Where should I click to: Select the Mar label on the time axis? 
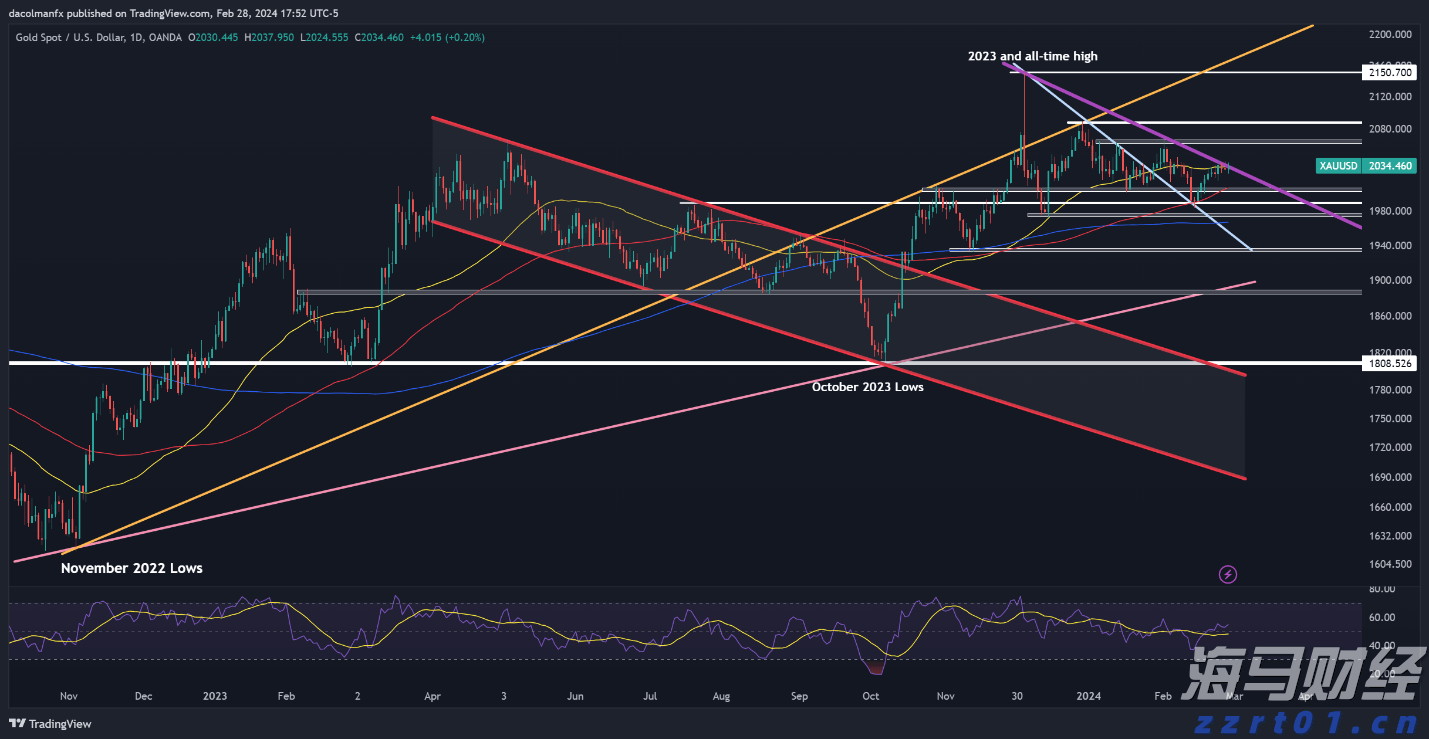(x=1237, y=695)
